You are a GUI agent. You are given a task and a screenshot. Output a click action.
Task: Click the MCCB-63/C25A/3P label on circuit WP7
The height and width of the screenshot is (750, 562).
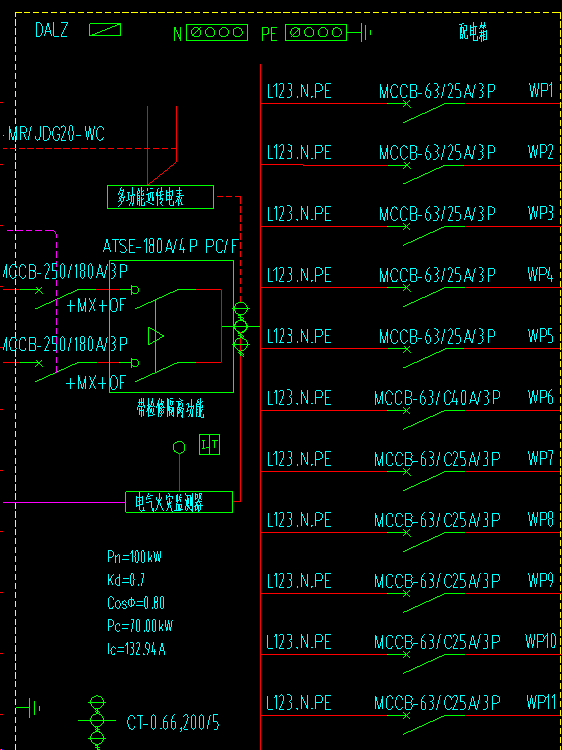(x=437, y=459)
